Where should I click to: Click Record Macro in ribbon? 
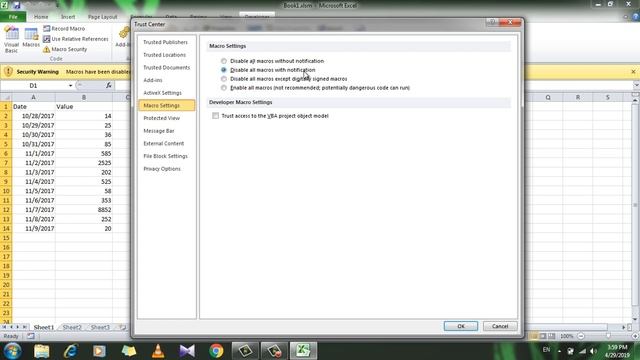[x=64, y=29]
